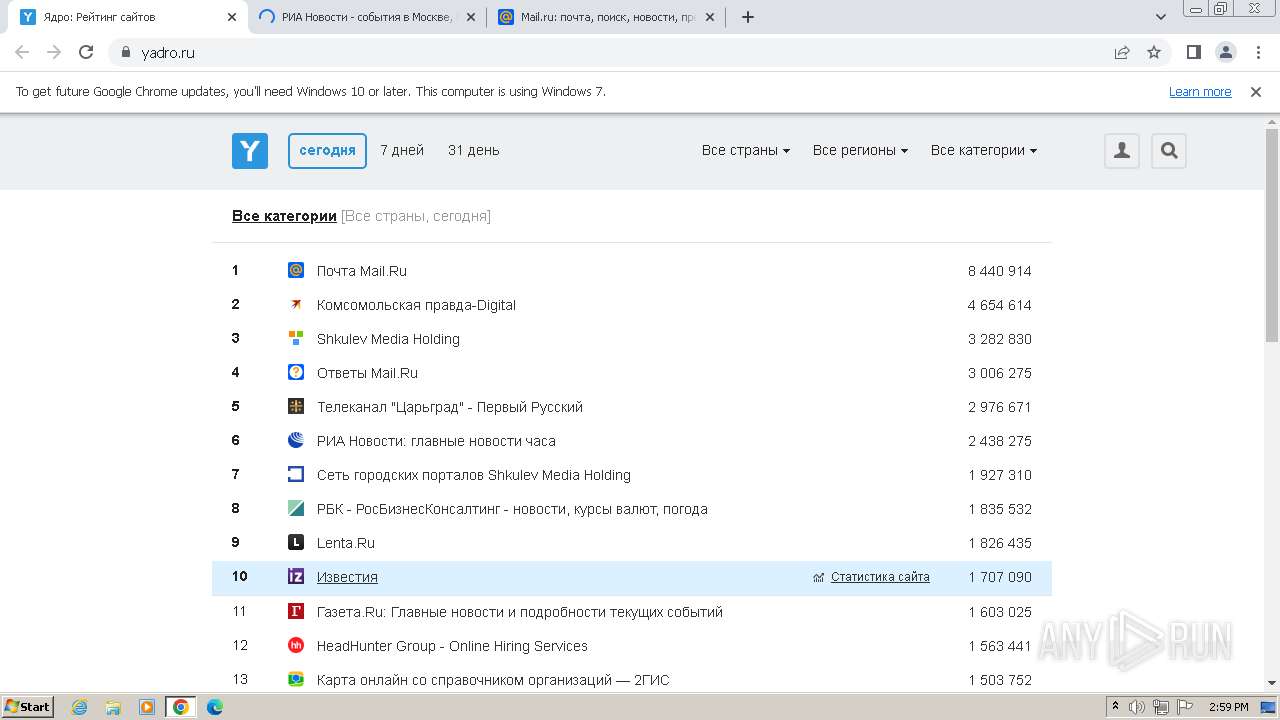Viewport: 1280px width, 720px height.
Task: Click the volume icon in the system tray
Action: (x=1137, y=707)
